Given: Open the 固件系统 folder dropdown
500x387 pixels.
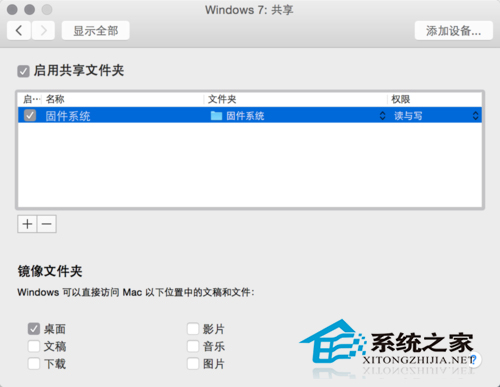Looking at the screenshot, I should coord(382,116).
